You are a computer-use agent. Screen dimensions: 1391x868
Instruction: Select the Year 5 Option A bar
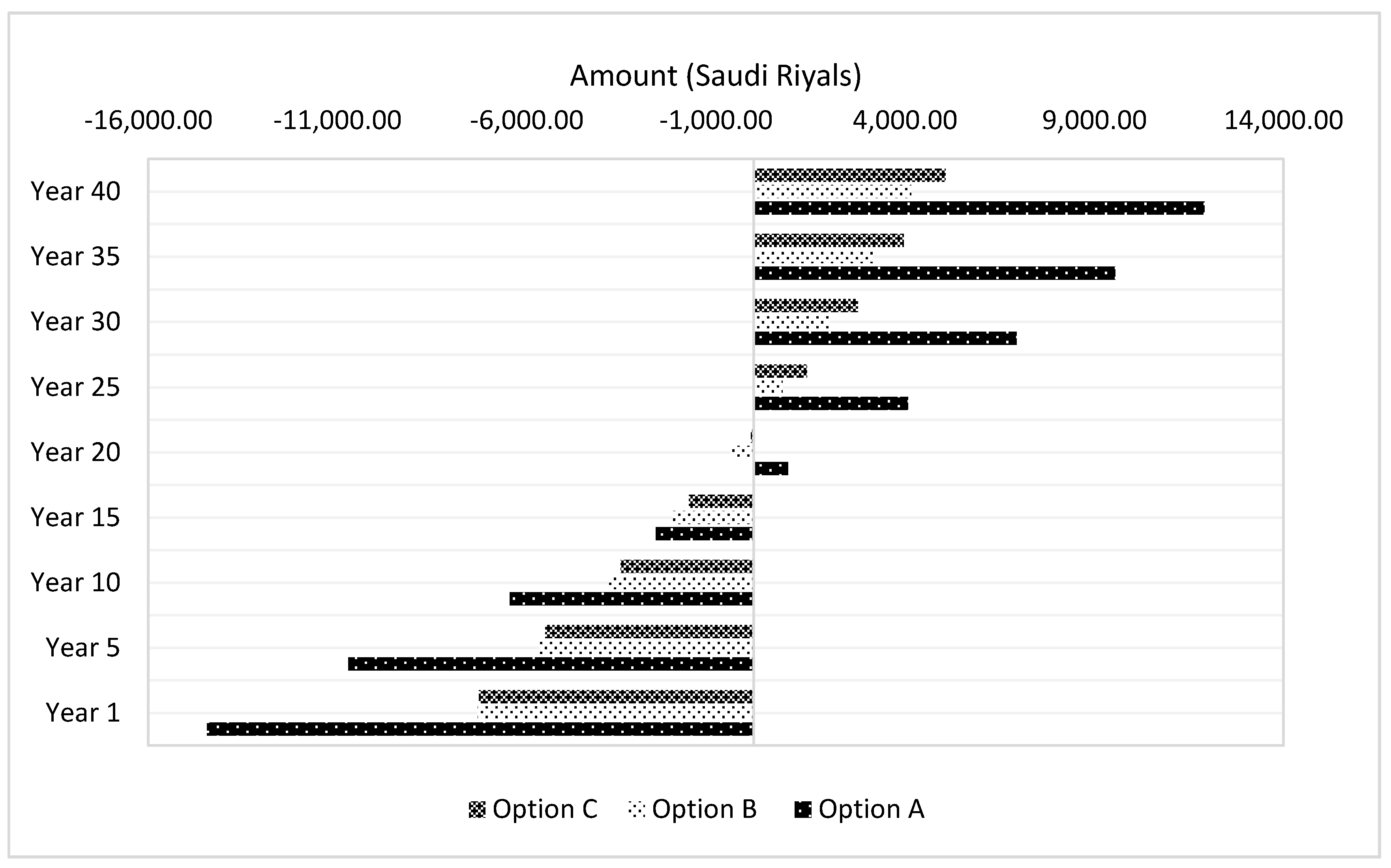coord(550,664)
